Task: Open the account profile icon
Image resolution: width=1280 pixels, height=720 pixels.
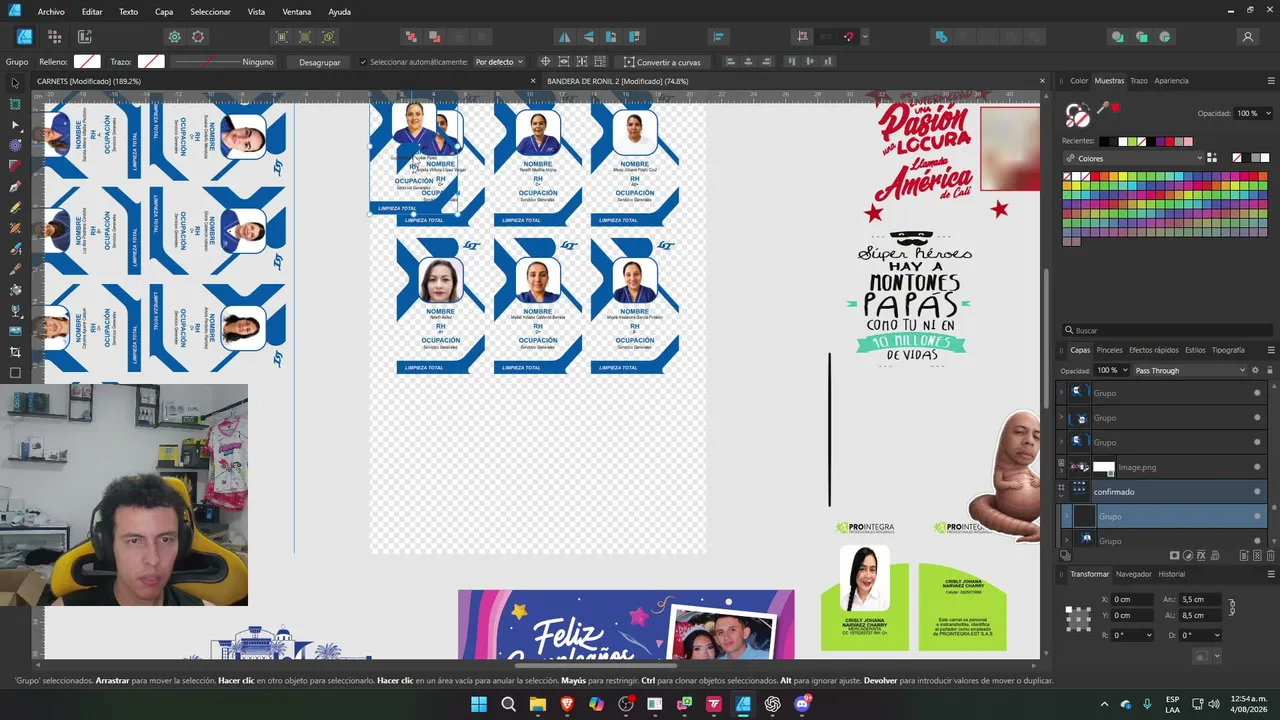Action: [x=1248, y=37]
